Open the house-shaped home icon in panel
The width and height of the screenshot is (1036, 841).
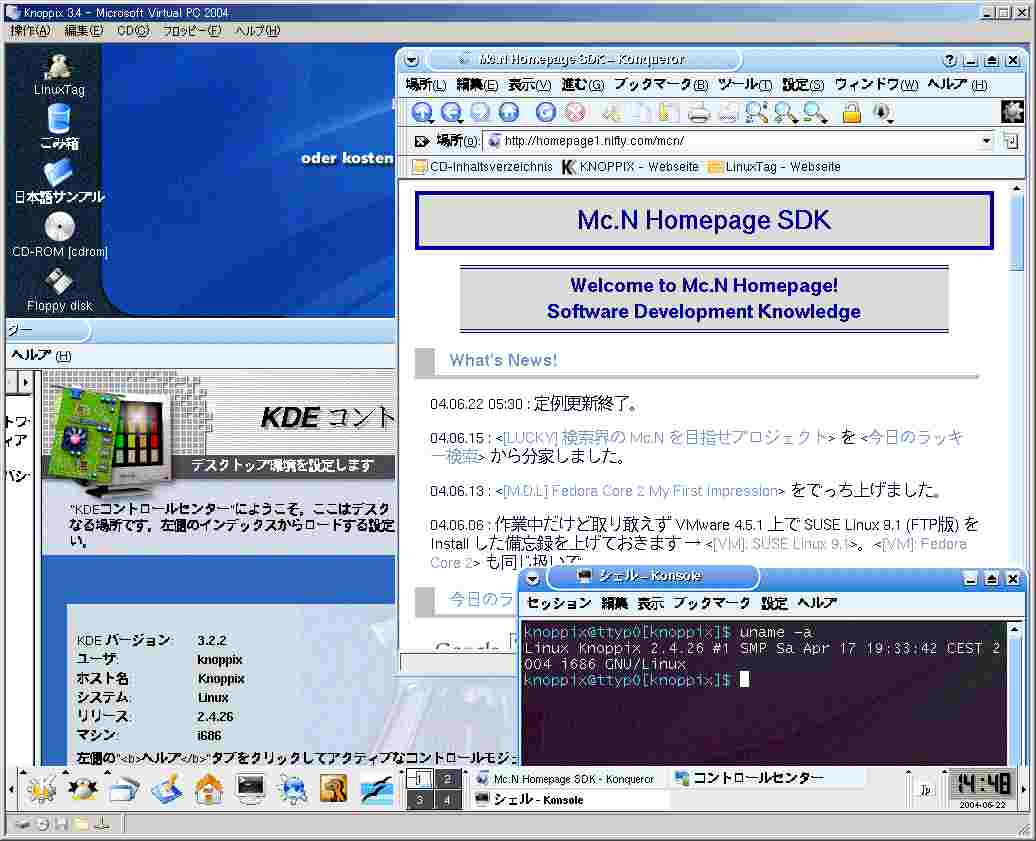click(x=208, y=789)
